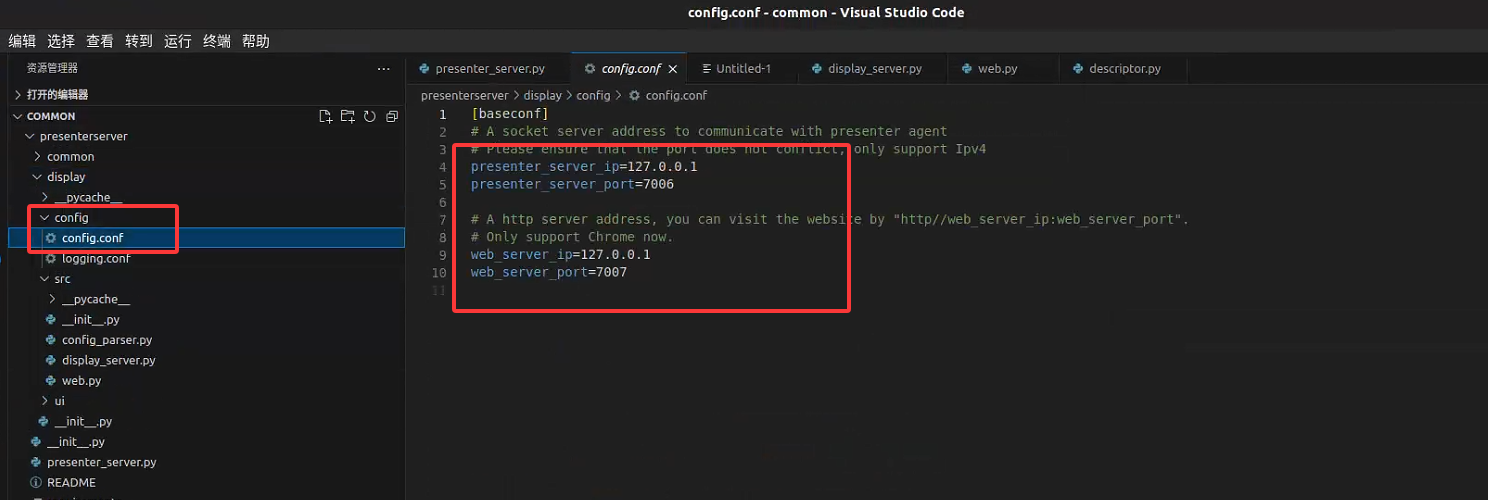Click line number 6 in the gutter

(x=442, y=202)
